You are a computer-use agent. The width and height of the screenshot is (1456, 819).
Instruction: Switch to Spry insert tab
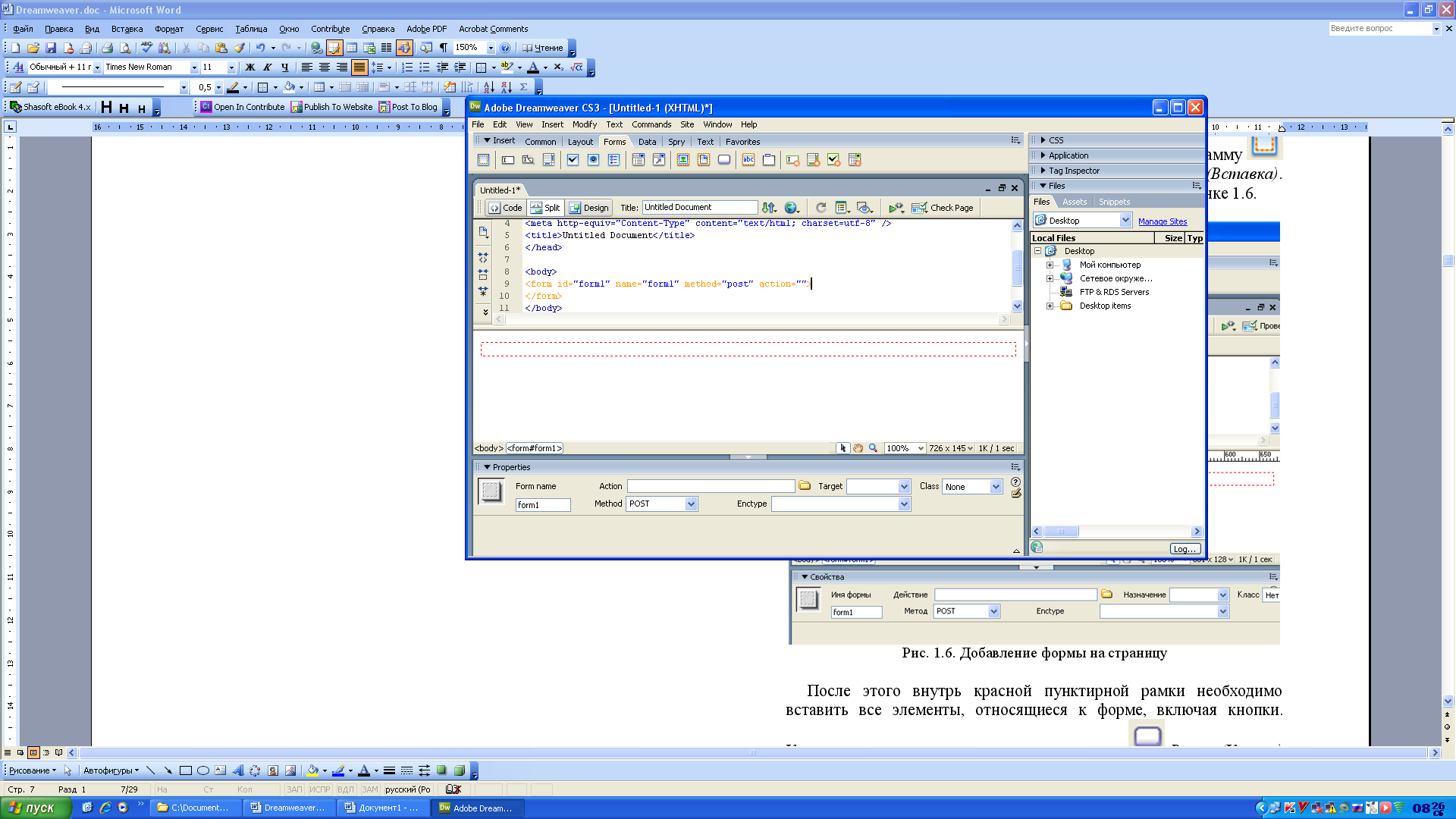676,142
